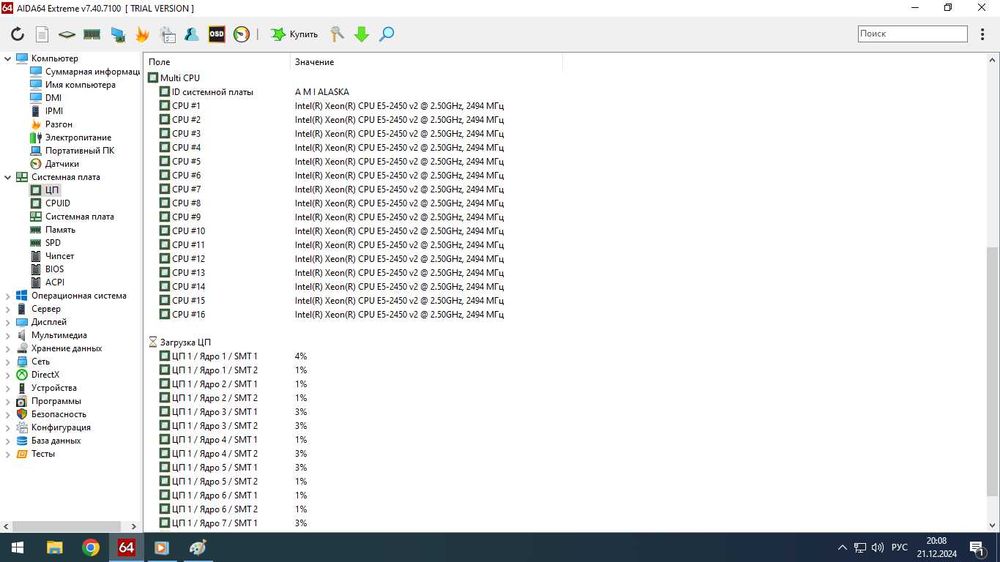Open the Windows Start menu
The height and width of the screenshot is (562, 1000).
(18, 548)
